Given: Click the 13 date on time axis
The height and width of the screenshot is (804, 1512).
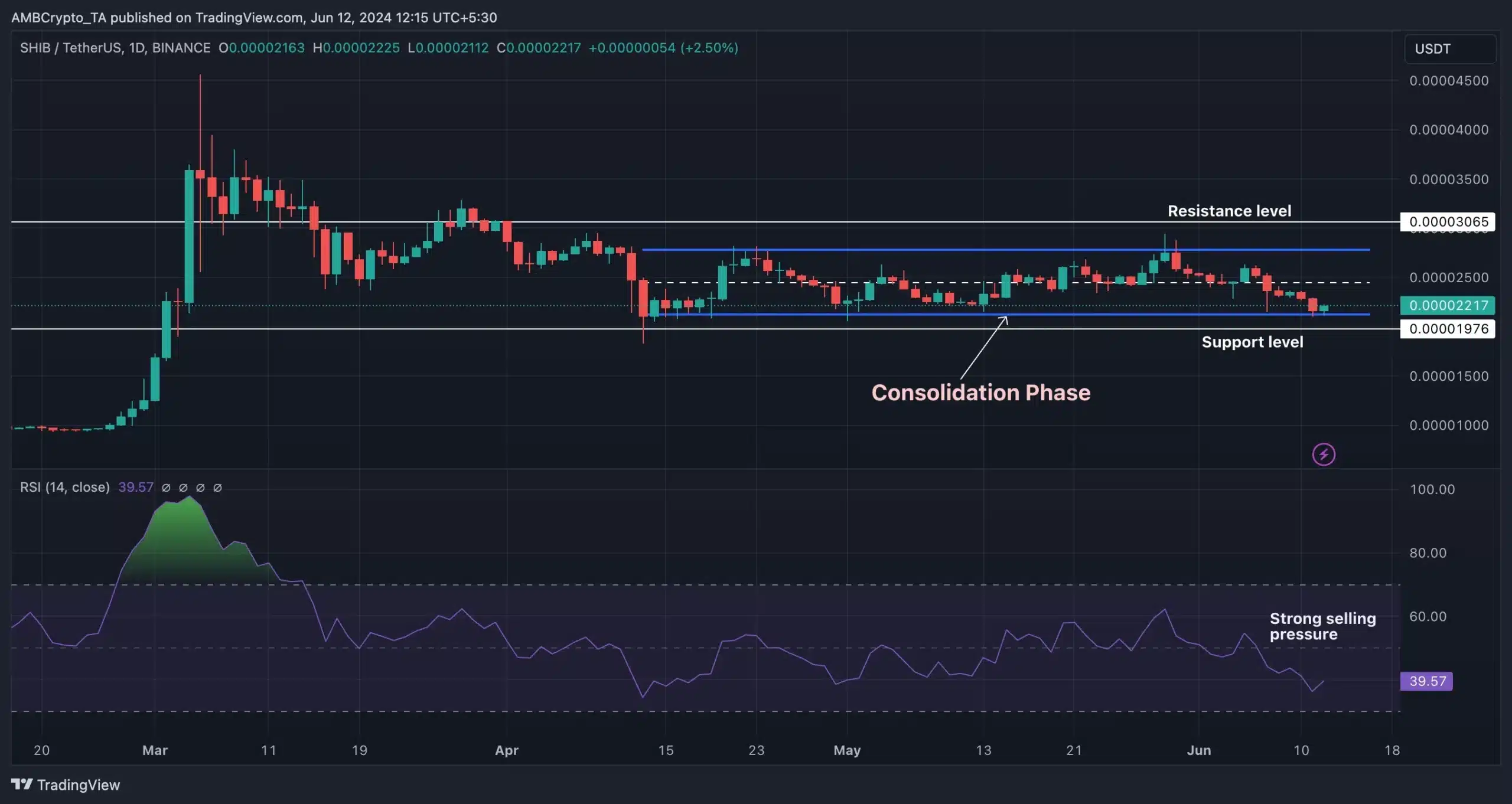Looking at the screenshot, I should tap(983, 750).
